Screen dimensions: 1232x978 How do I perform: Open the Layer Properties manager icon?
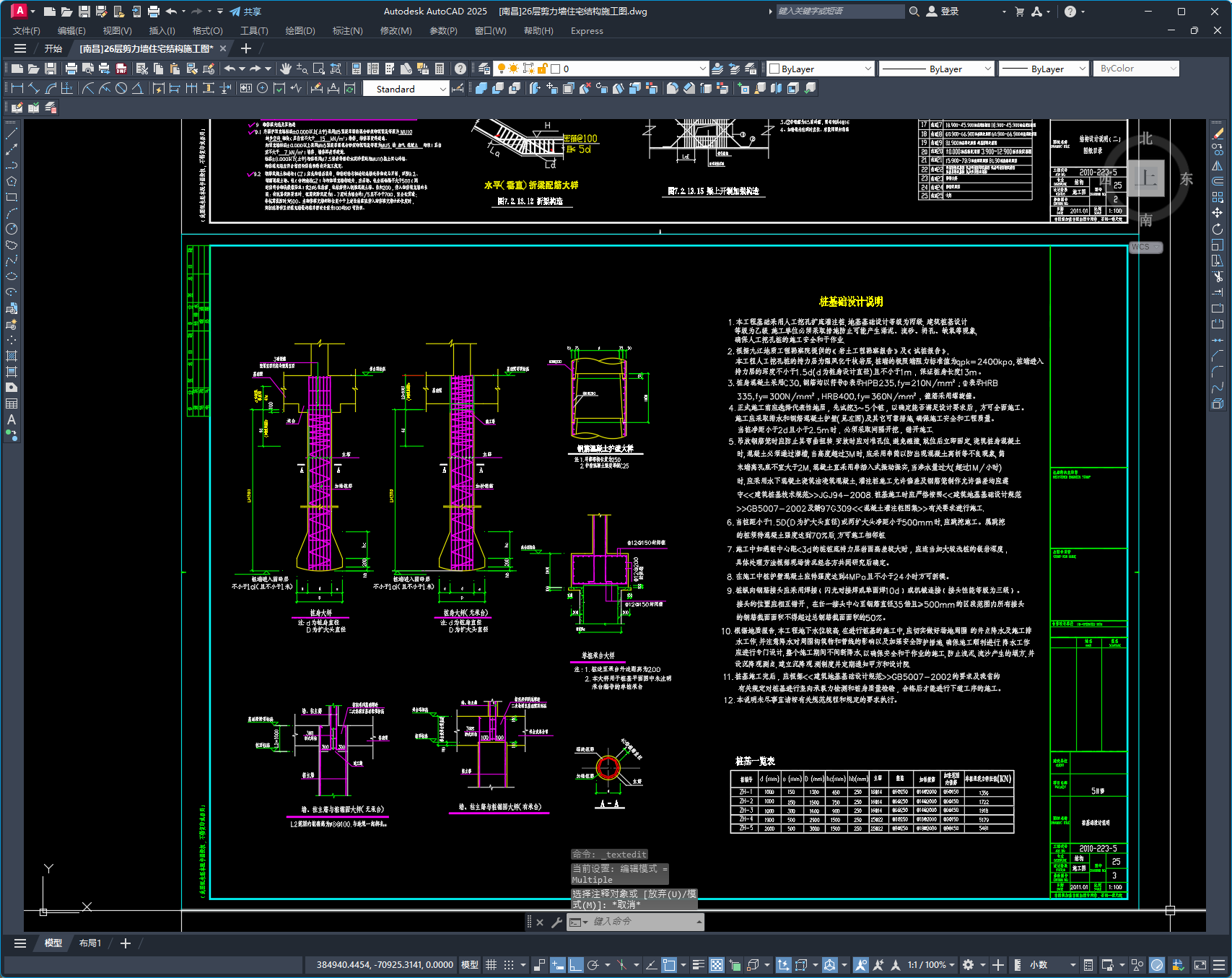pos(484,69)
